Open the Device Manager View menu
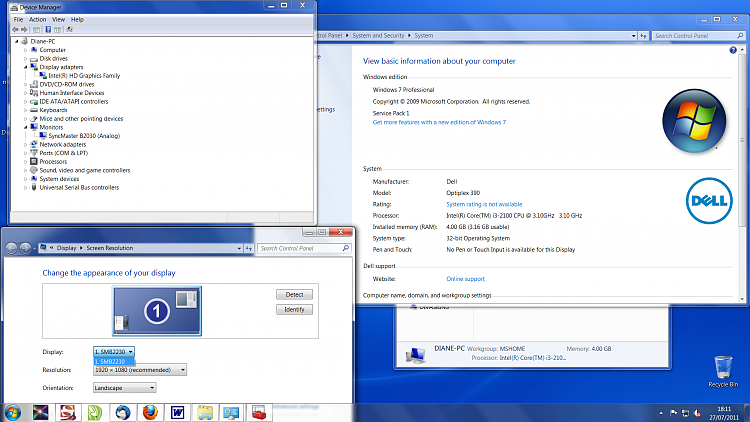The height and width of the screenshot is (422, 750). pos(58,20)
